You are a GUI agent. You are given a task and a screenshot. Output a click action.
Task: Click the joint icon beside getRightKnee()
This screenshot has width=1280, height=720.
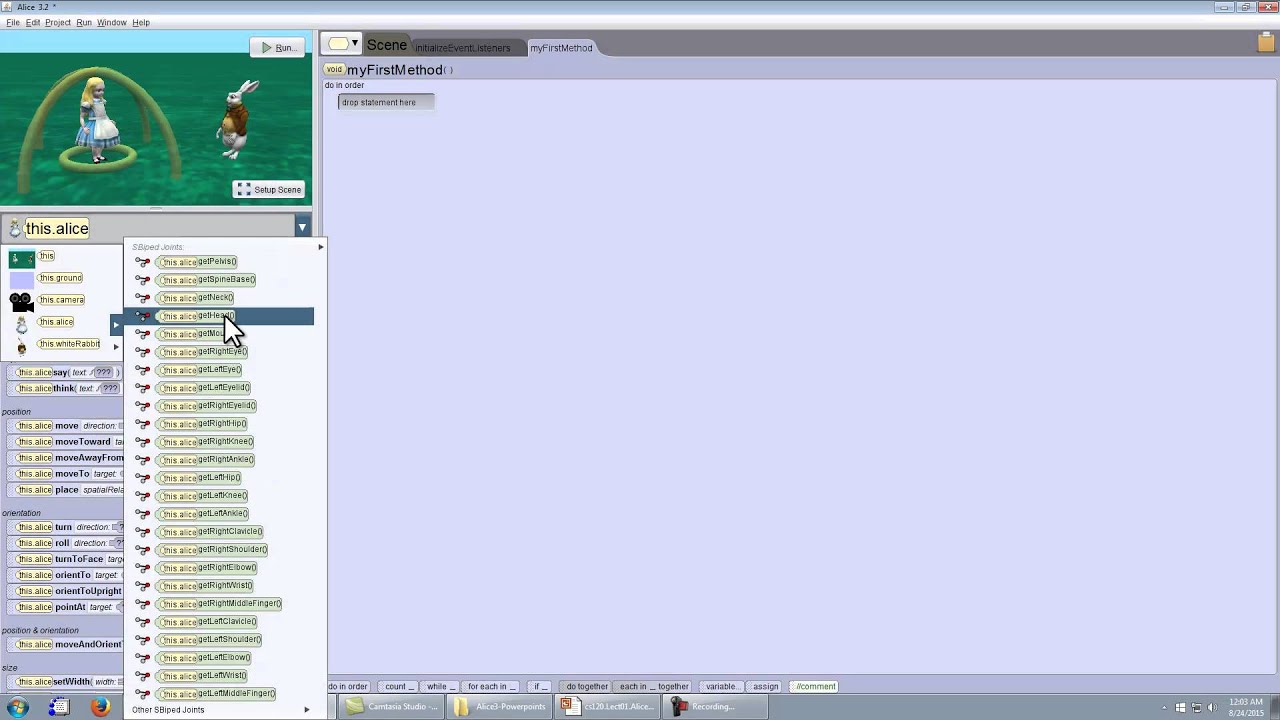[x=143, y=442]
